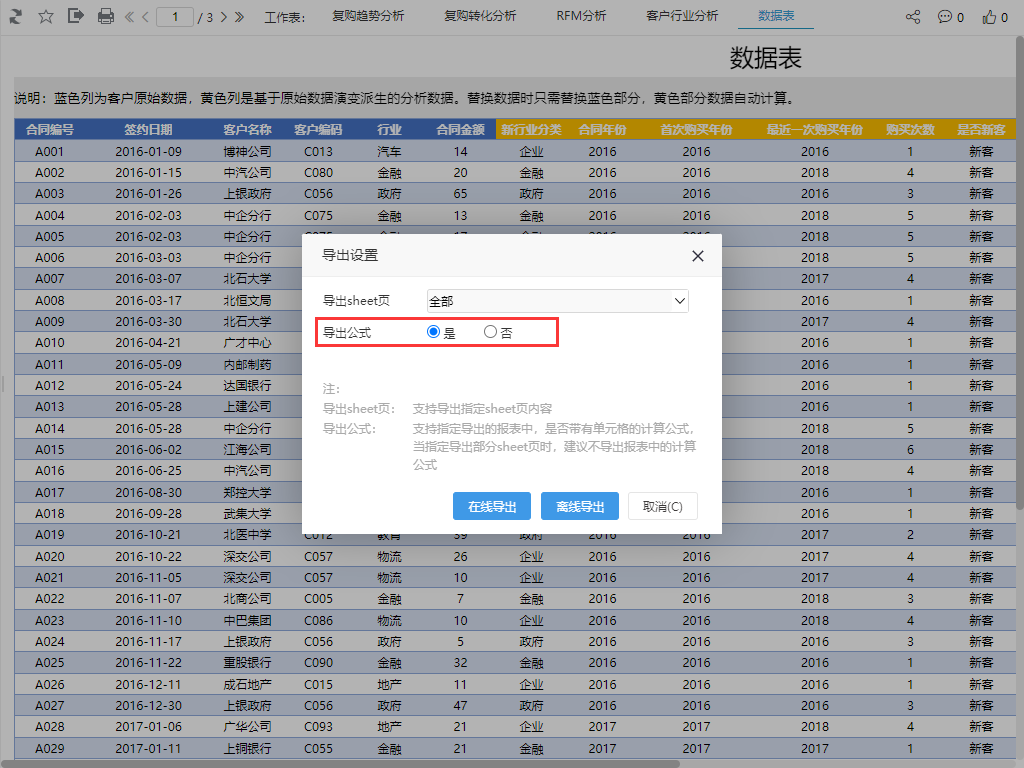Image resolution: width=1024 pixels, height=768 pixels.
Task: Click the 在线导出 button
Action: point(492,506)
